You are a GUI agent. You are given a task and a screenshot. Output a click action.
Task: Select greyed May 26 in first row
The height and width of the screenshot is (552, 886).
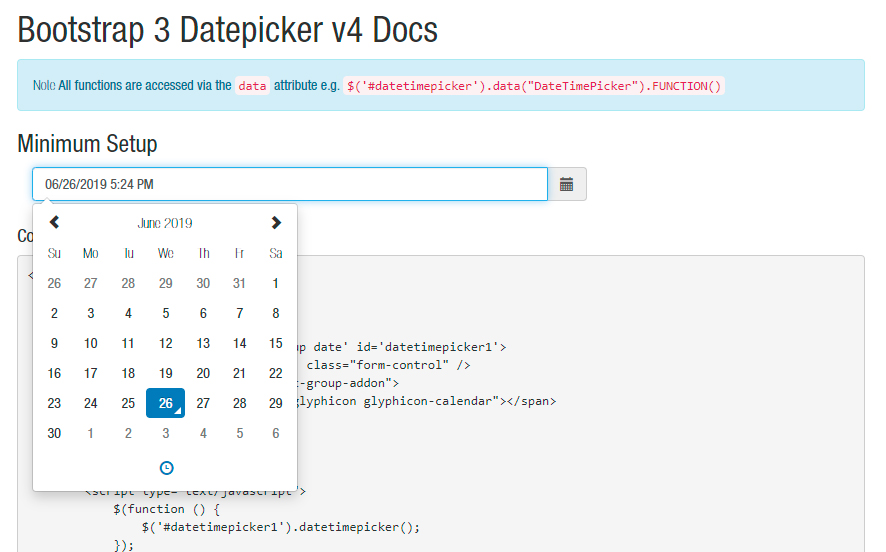[54, 283]
